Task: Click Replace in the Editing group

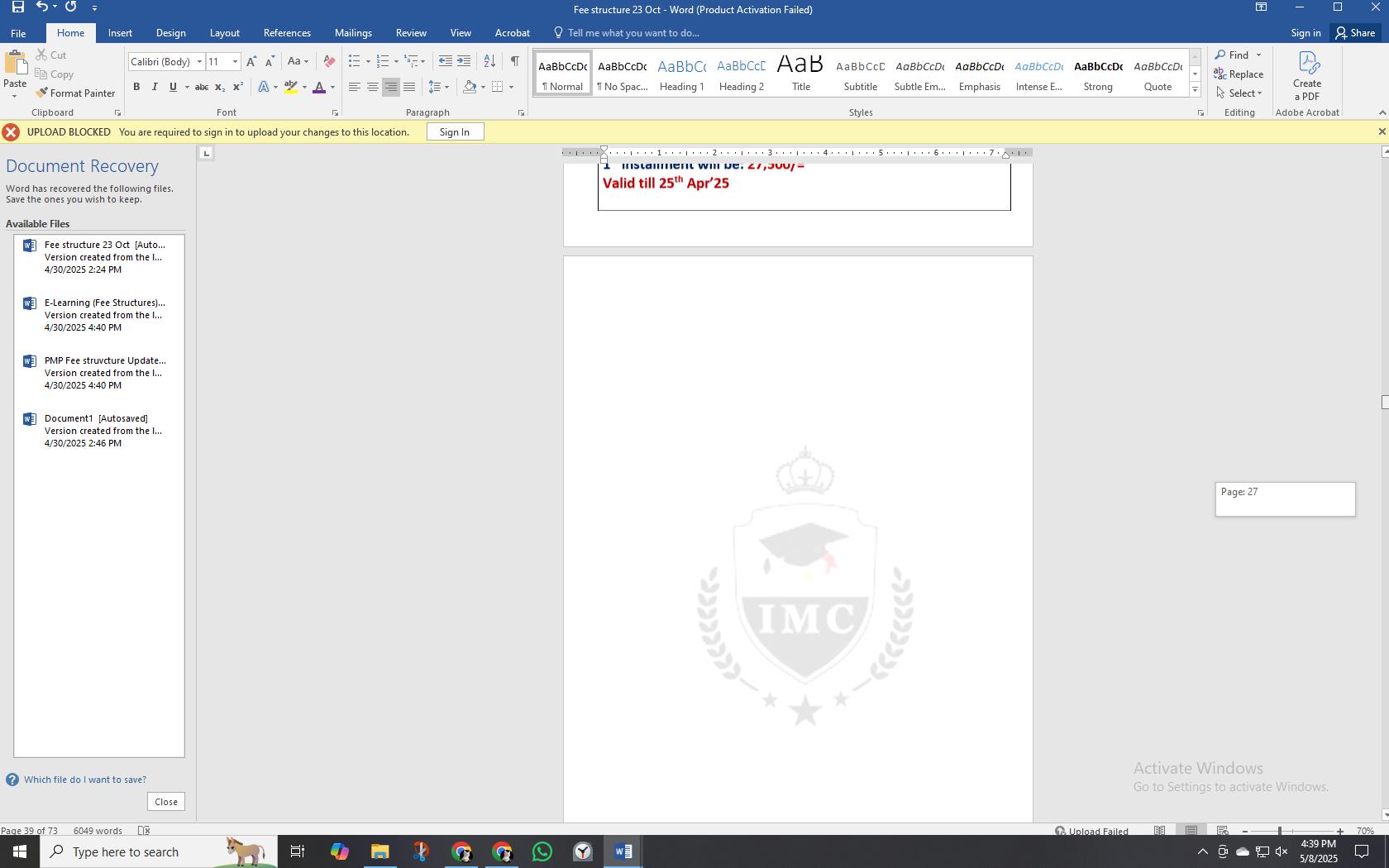Action: [x=1239, y=74]
